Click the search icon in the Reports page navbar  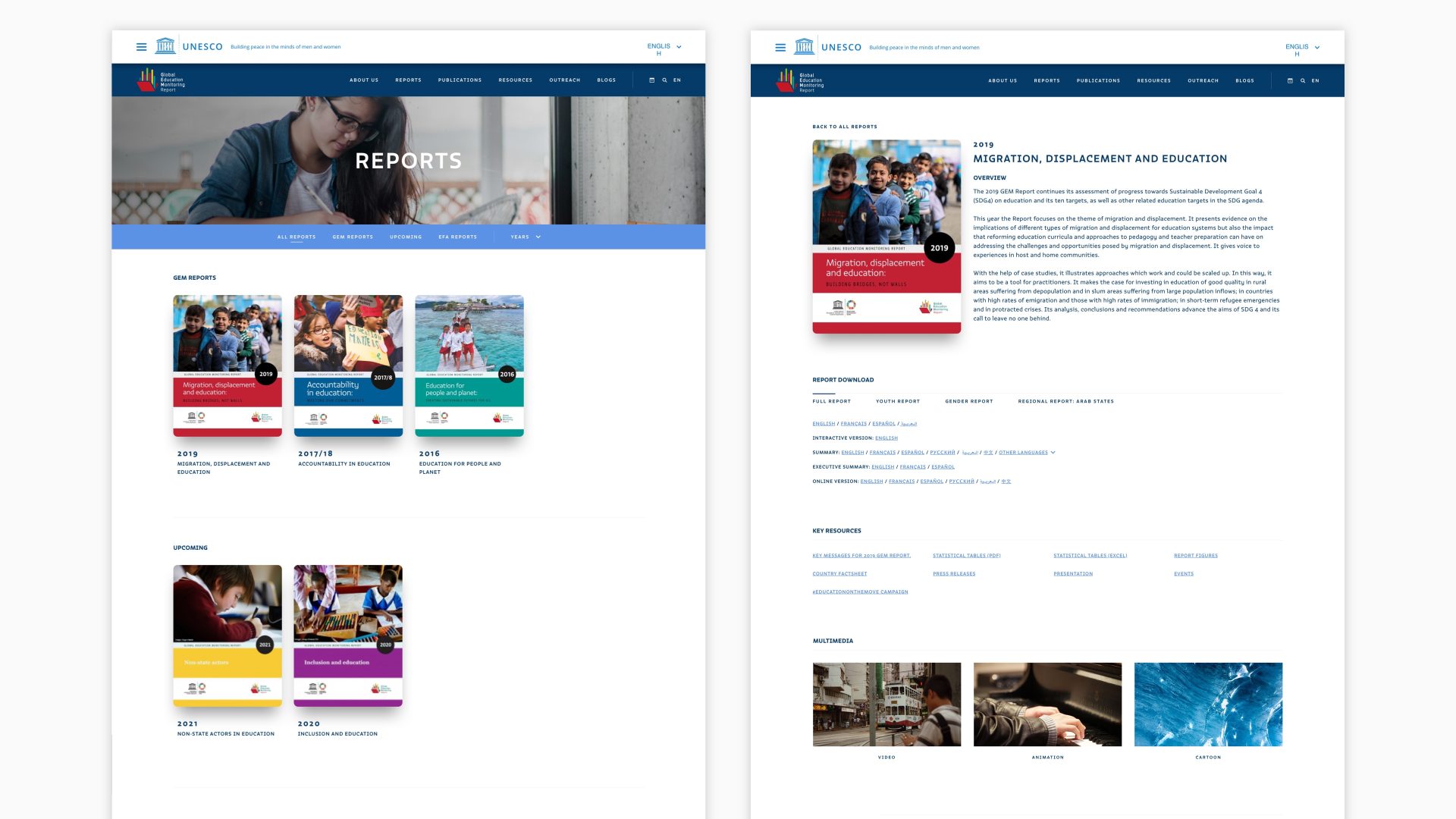click(x=664, y=80)
